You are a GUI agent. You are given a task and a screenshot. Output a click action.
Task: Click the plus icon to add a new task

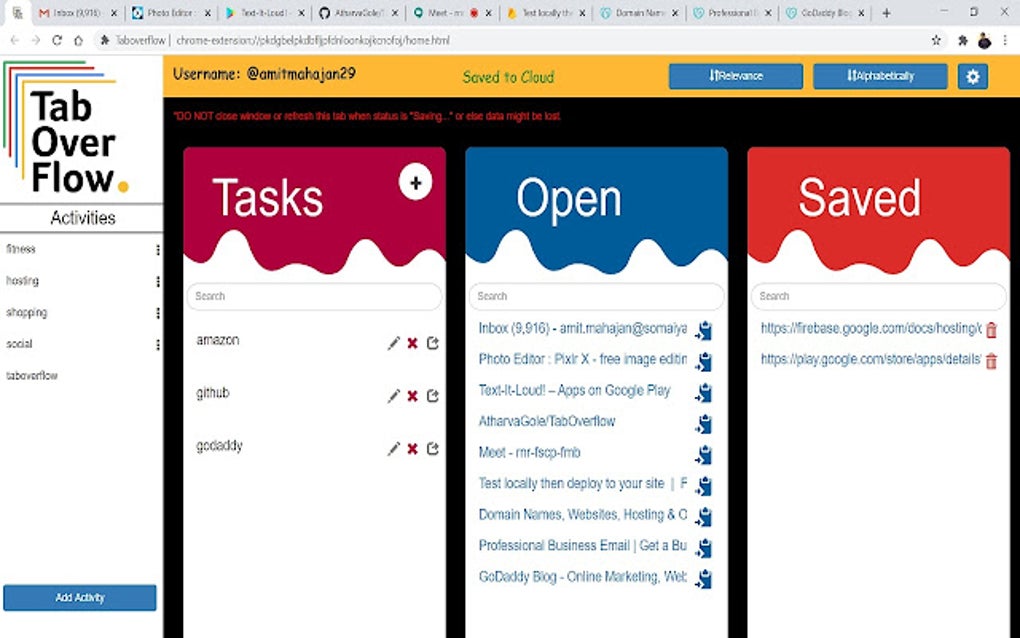[415, 183]
